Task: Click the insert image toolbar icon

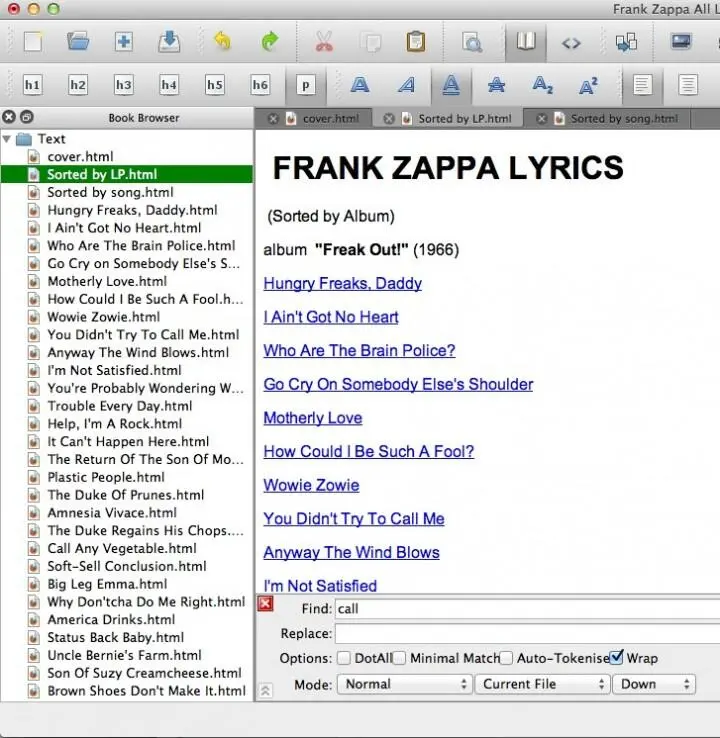Action: (681, 41)
